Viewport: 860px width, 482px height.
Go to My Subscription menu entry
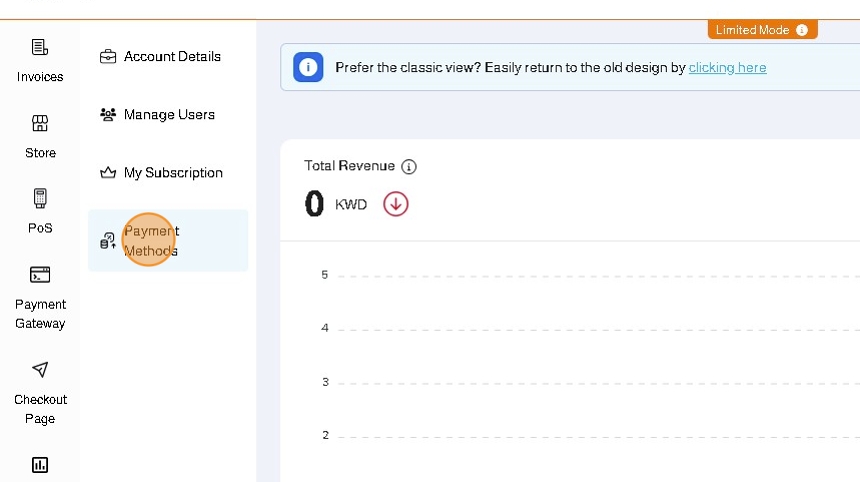tap(173, 173)
